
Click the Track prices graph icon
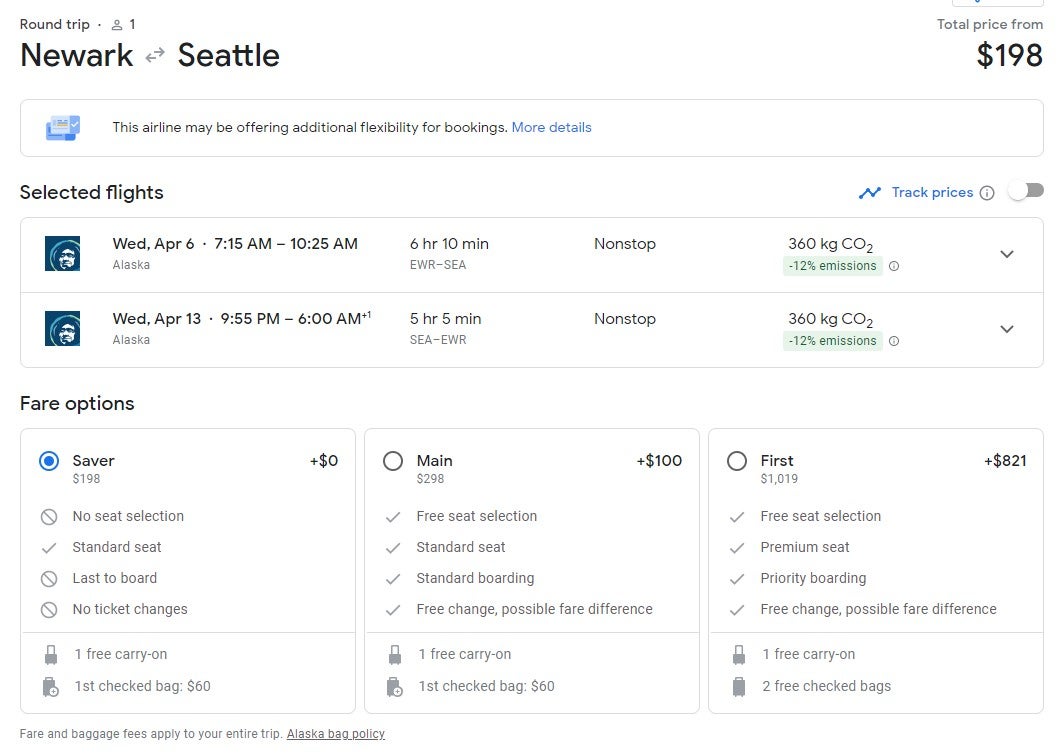870,193
